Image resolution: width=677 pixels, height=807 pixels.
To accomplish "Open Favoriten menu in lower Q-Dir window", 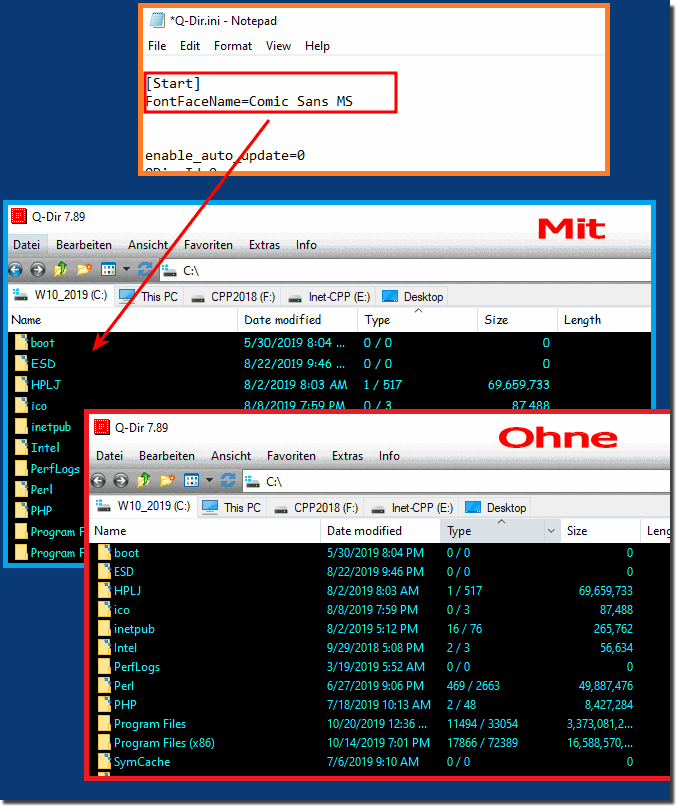I will pyautogui.click(x=291, y=456).
